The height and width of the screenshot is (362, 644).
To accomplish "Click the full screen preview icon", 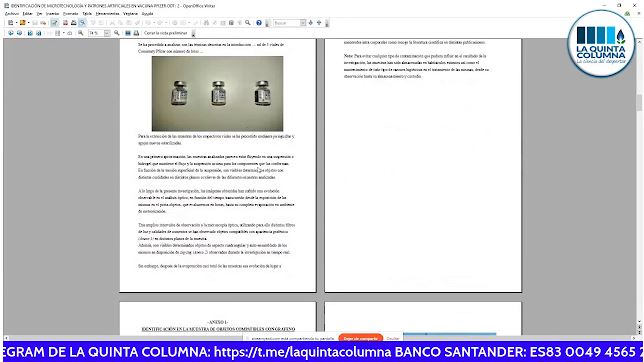I will coord(128,33).
